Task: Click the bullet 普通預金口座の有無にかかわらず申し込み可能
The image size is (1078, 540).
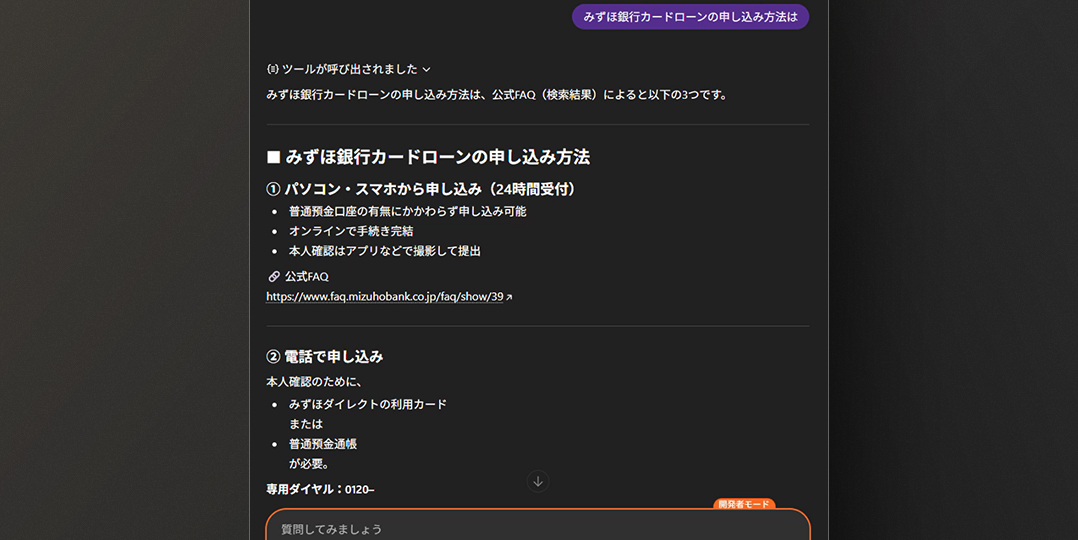Action: point(408,212)
